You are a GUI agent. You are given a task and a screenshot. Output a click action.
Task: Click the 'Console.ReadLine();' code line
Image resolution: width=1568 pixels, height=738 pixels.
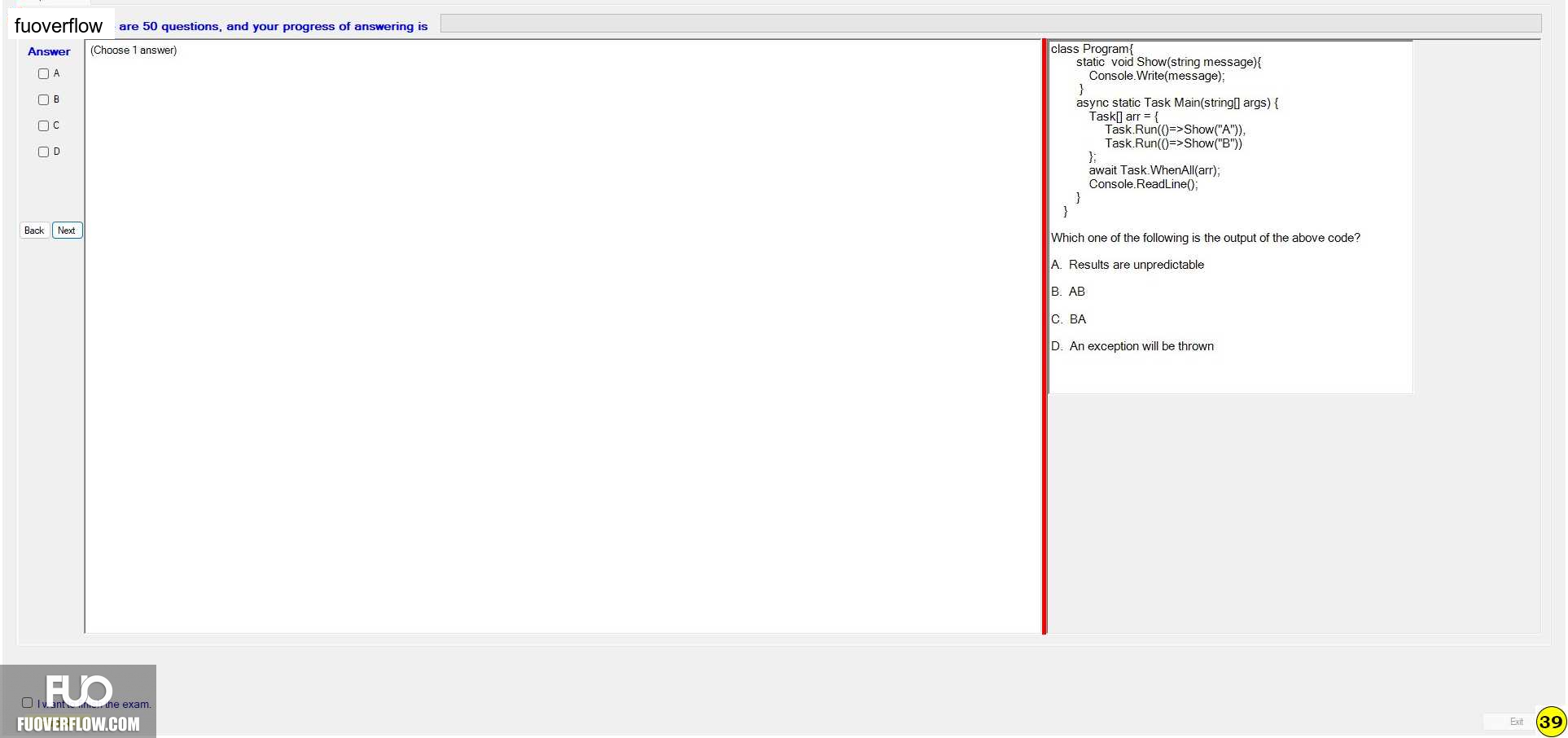[1143, 184]
